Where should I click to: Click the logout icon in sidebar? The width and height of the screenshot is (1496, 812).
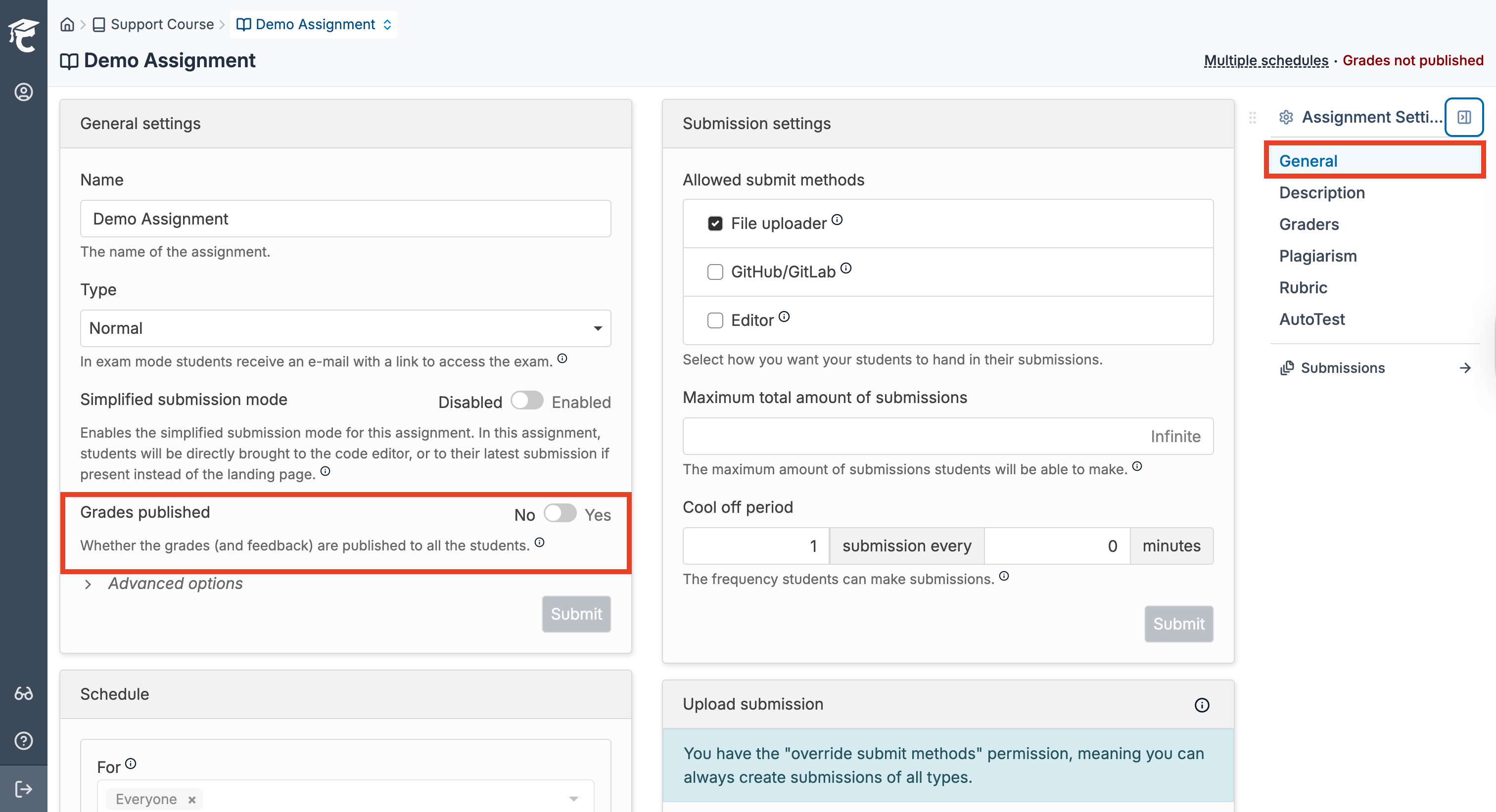tap(23, 789)
